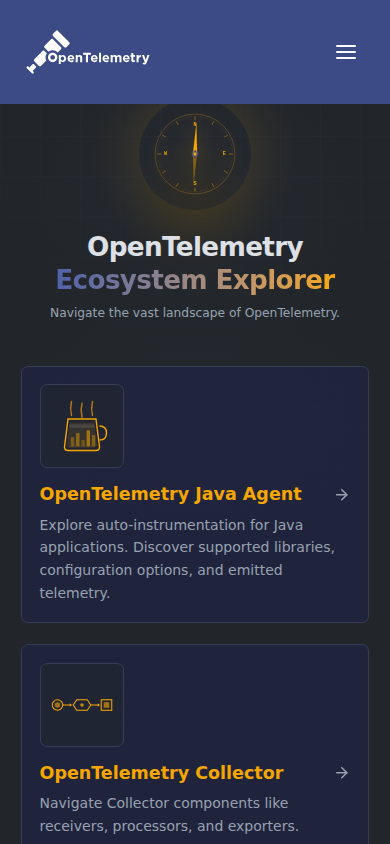This screenshot has height=844, width=390.
Task: Open the OpenTelemetry Collector heading link
Action: coord(161,773)
